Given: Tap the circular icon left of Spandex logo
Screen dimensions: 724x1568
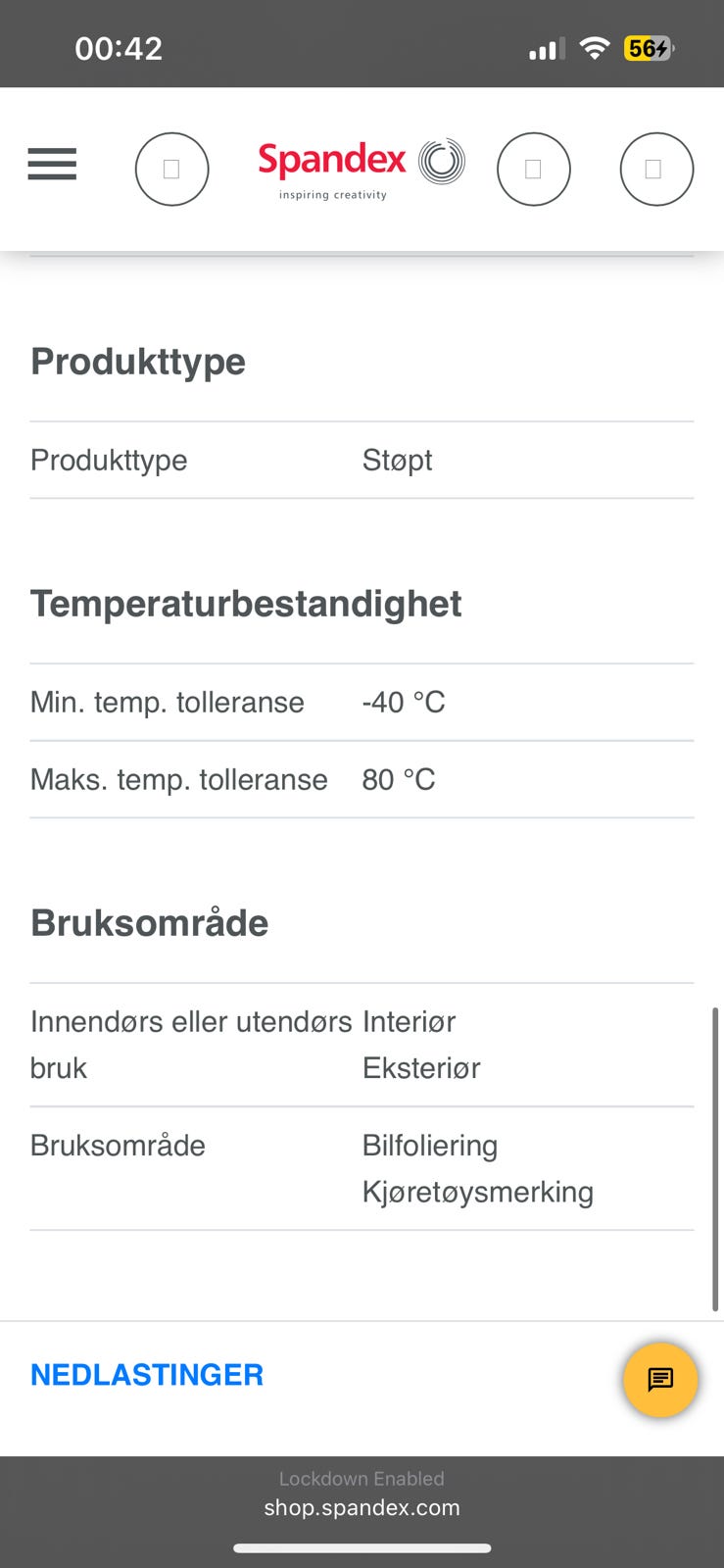Looking at the screenshot, I should coord(171,170).
